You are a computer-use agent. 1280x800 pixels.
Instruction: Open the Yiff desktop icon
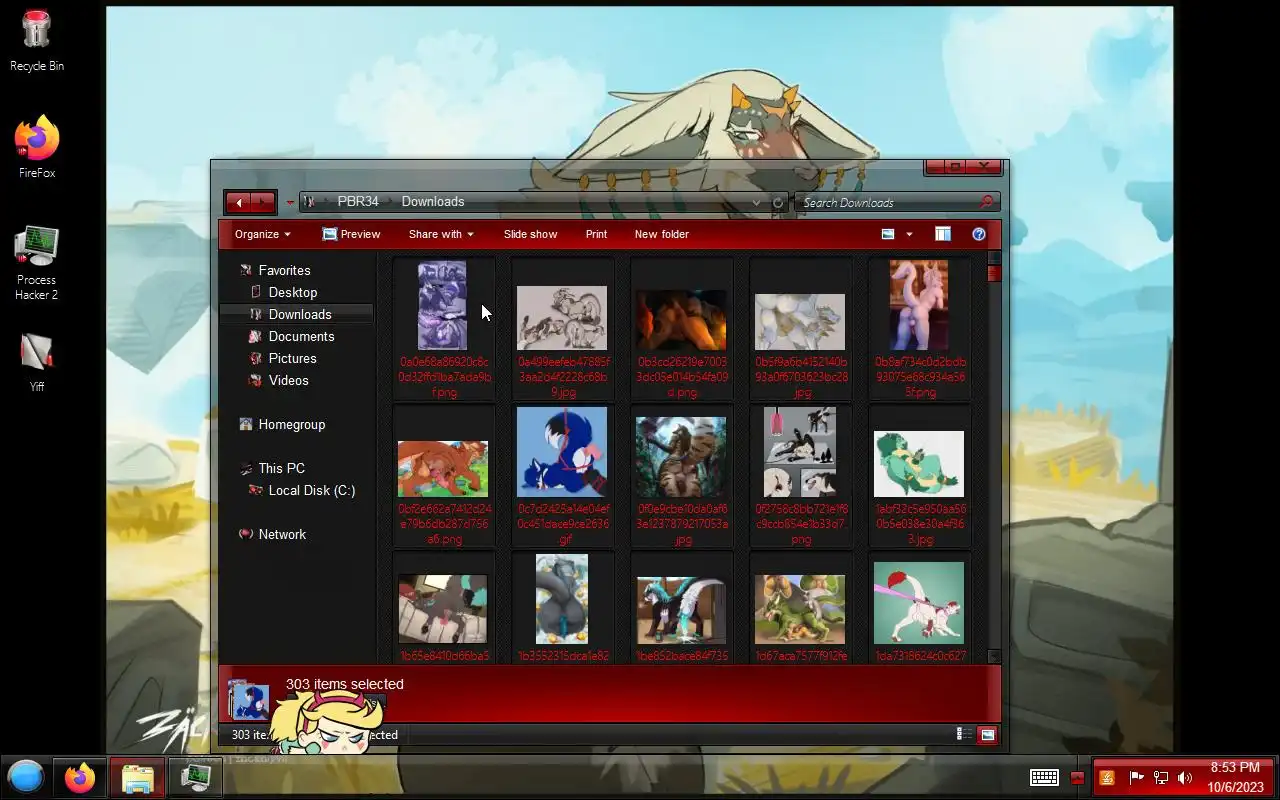click(x=37, y=360)
